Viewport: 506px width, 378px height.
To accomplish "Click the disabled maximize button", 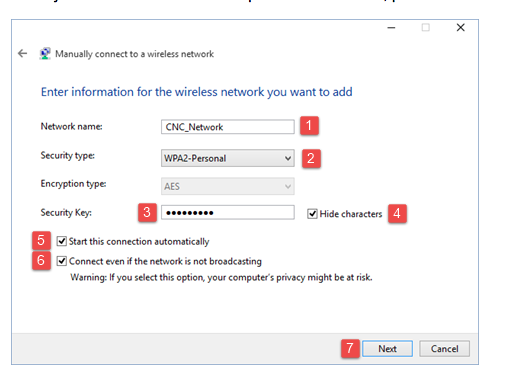I will click(x=426, y=28).
